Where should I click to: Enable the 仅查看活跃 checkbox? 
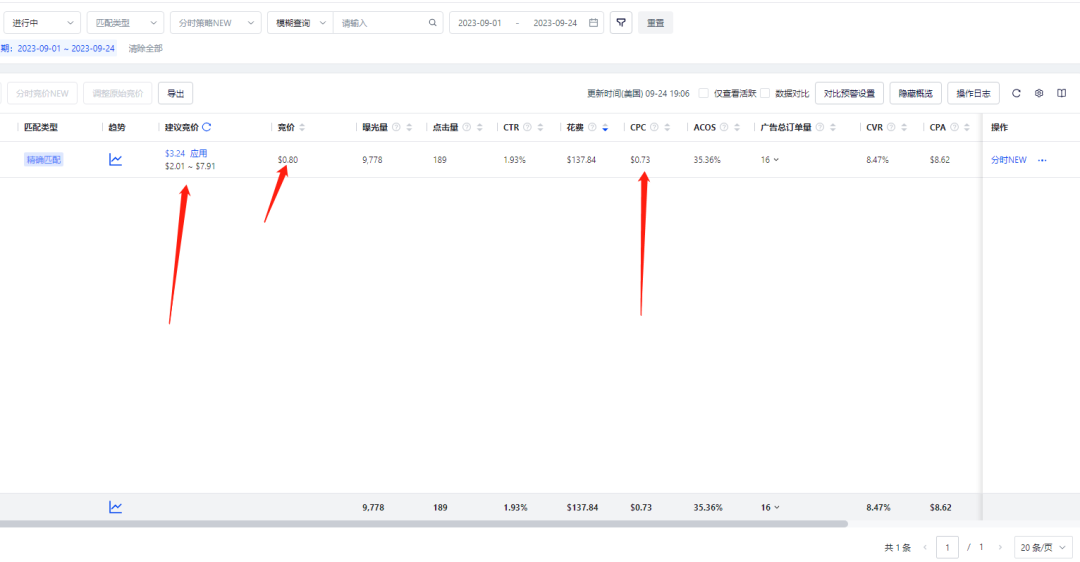click(x=704, y=93)
